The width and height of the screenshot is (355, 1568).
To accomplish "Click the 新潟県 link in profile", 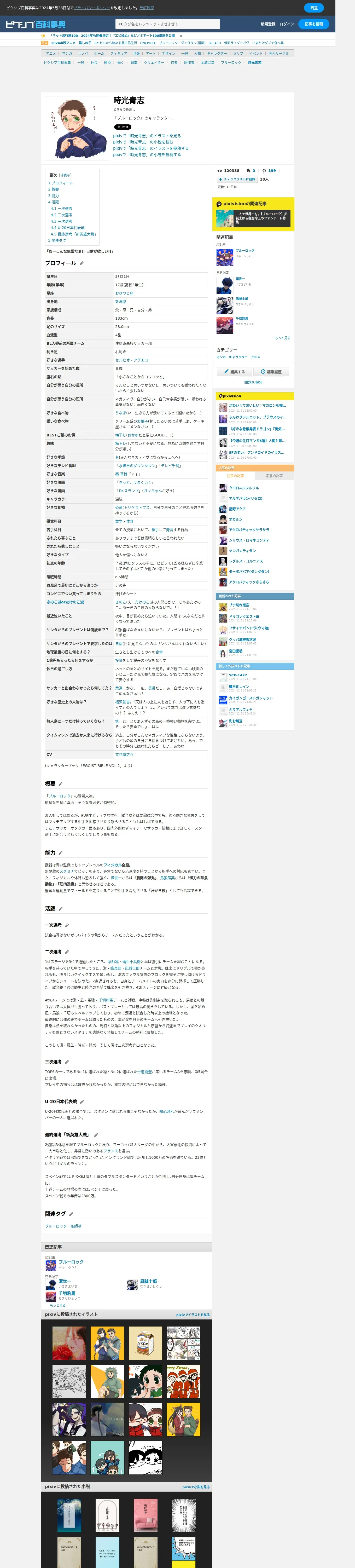I will tap(121, 302).
